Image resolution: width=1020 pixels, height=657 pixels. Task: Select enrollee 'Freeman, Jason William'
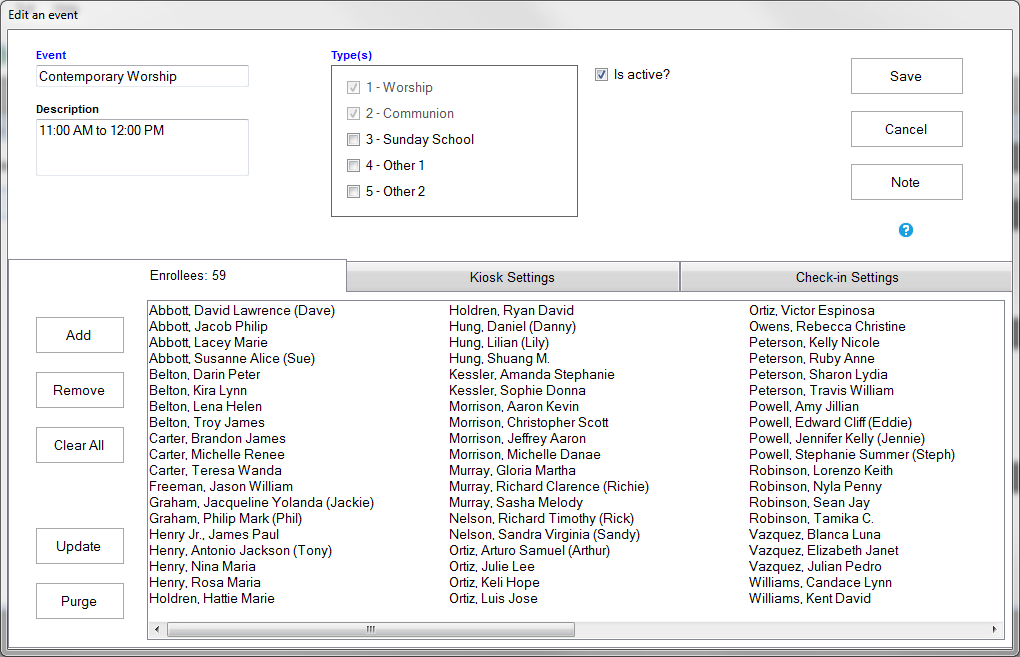point(221,487)
